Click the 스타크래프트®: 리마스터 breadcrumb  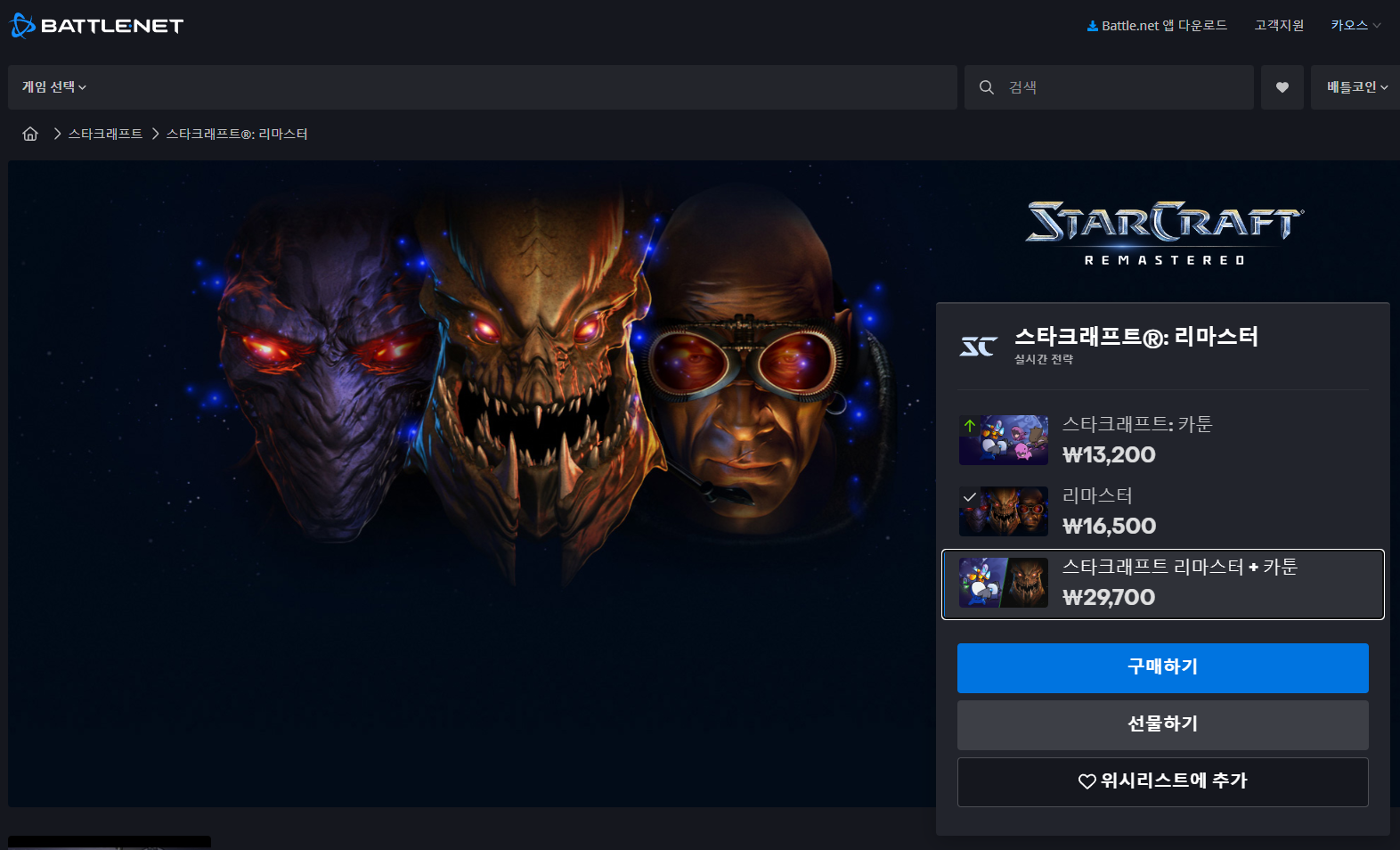237,134
